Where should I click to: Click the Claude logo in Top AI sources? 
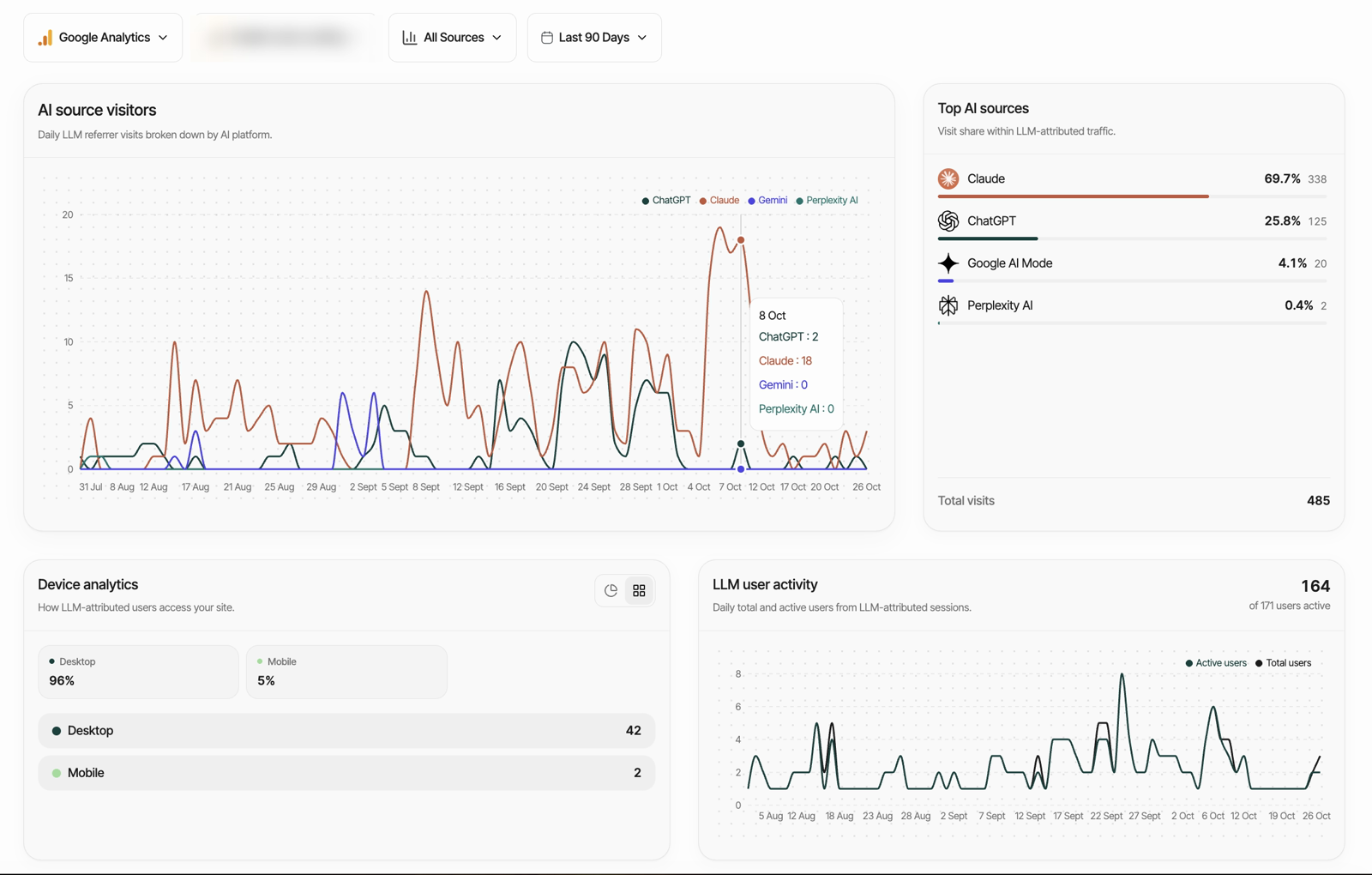[x=948, y=178]
